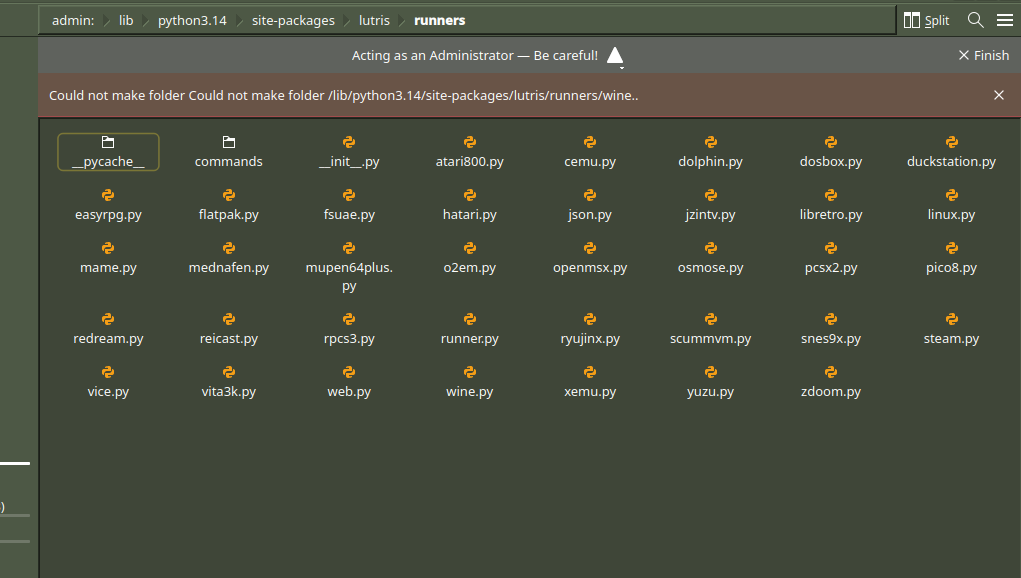Select the vita3k.py file
This screenshot has width=1021, height=578.
229,382
